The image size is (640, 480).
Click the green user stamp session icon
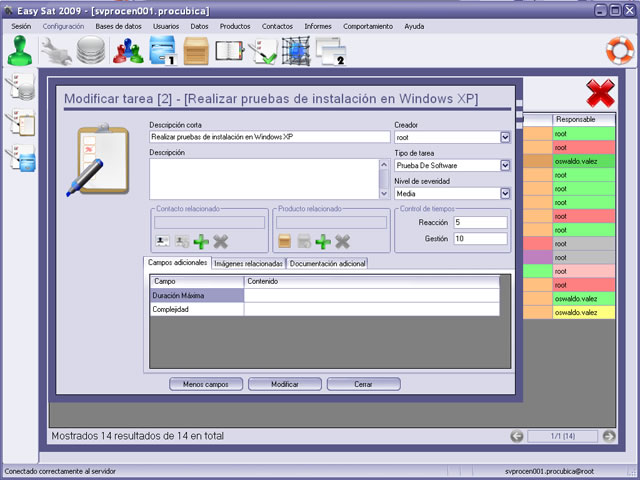tap(20, 51)
